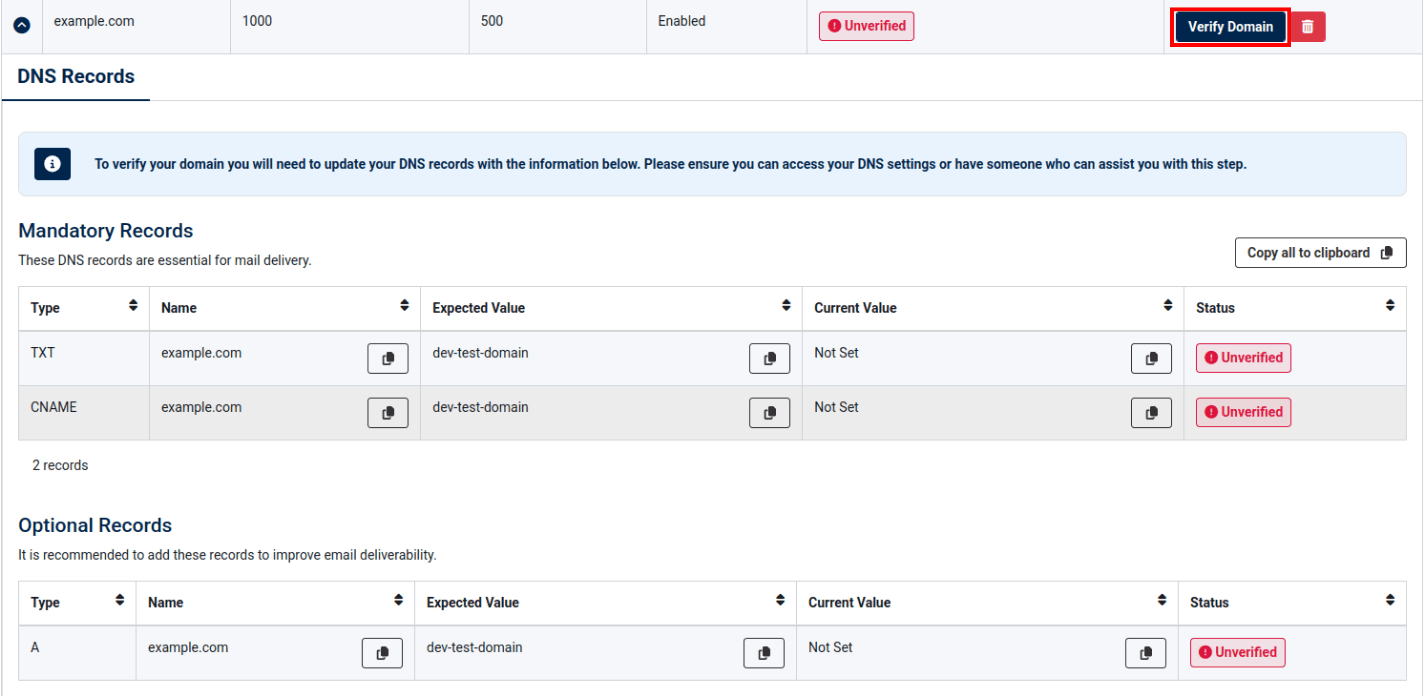Delete the example.com domain via trash icon
This screenshot has width=1424, height=696.
tap(1308, 27)
